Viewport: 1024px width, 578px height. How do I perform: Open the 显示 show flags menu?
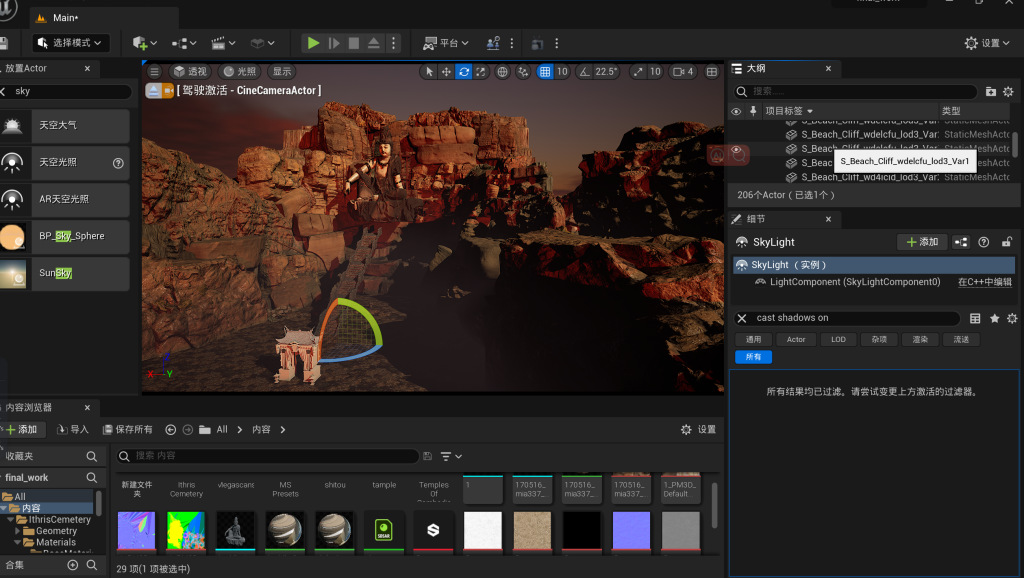[282, 71]
